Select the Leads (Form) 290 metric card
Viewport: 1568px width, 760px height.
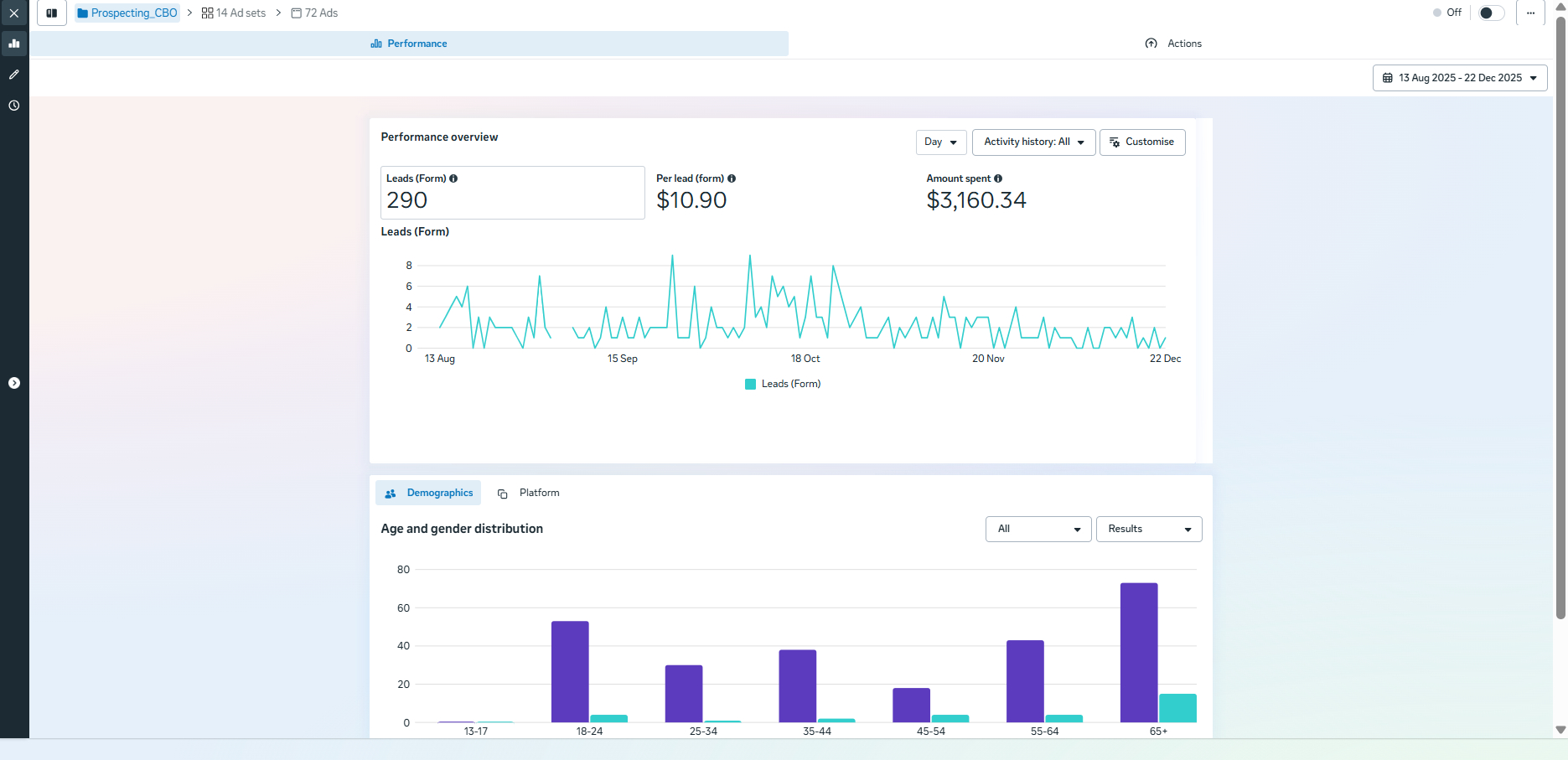pos(513,193)
